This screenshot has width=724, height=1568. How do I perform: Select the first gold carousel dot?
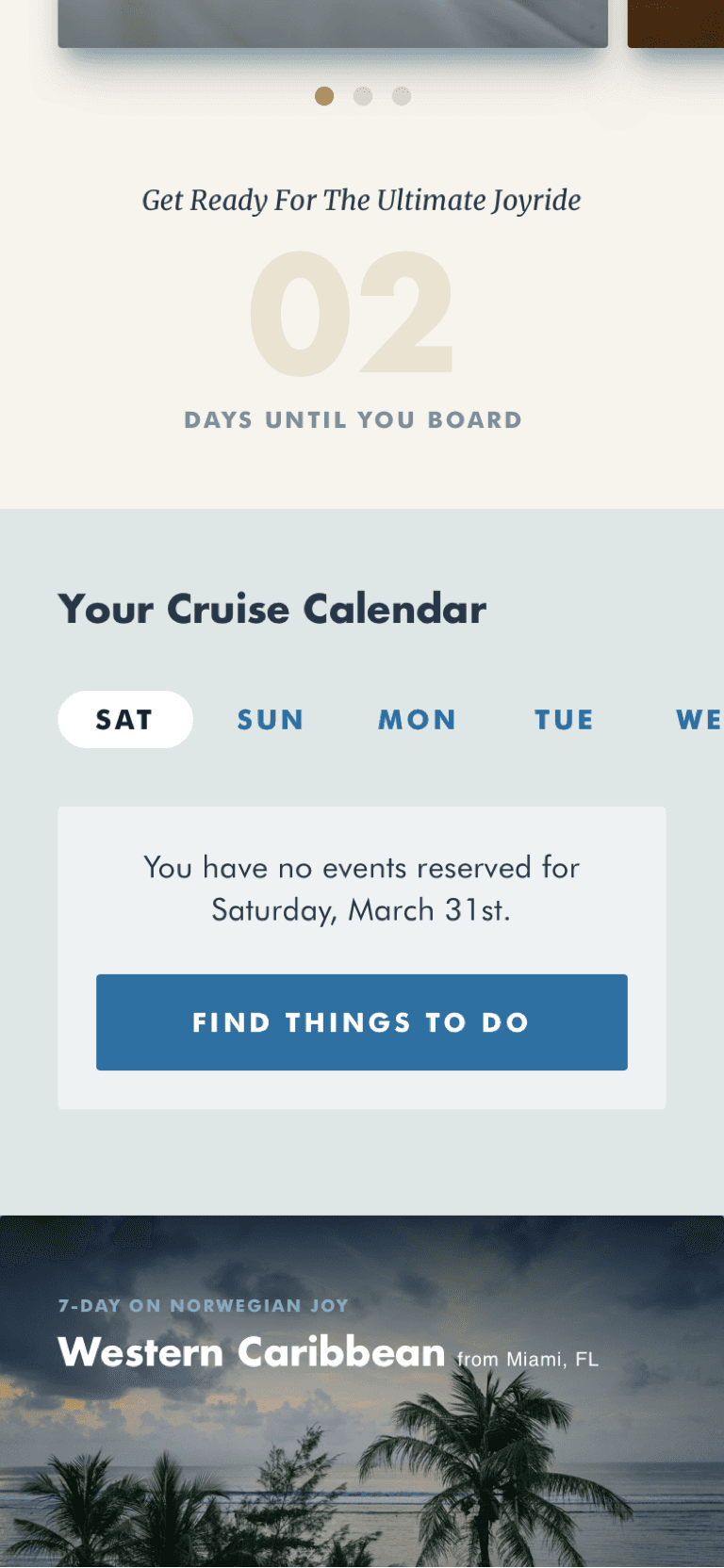tap(324, 96)
